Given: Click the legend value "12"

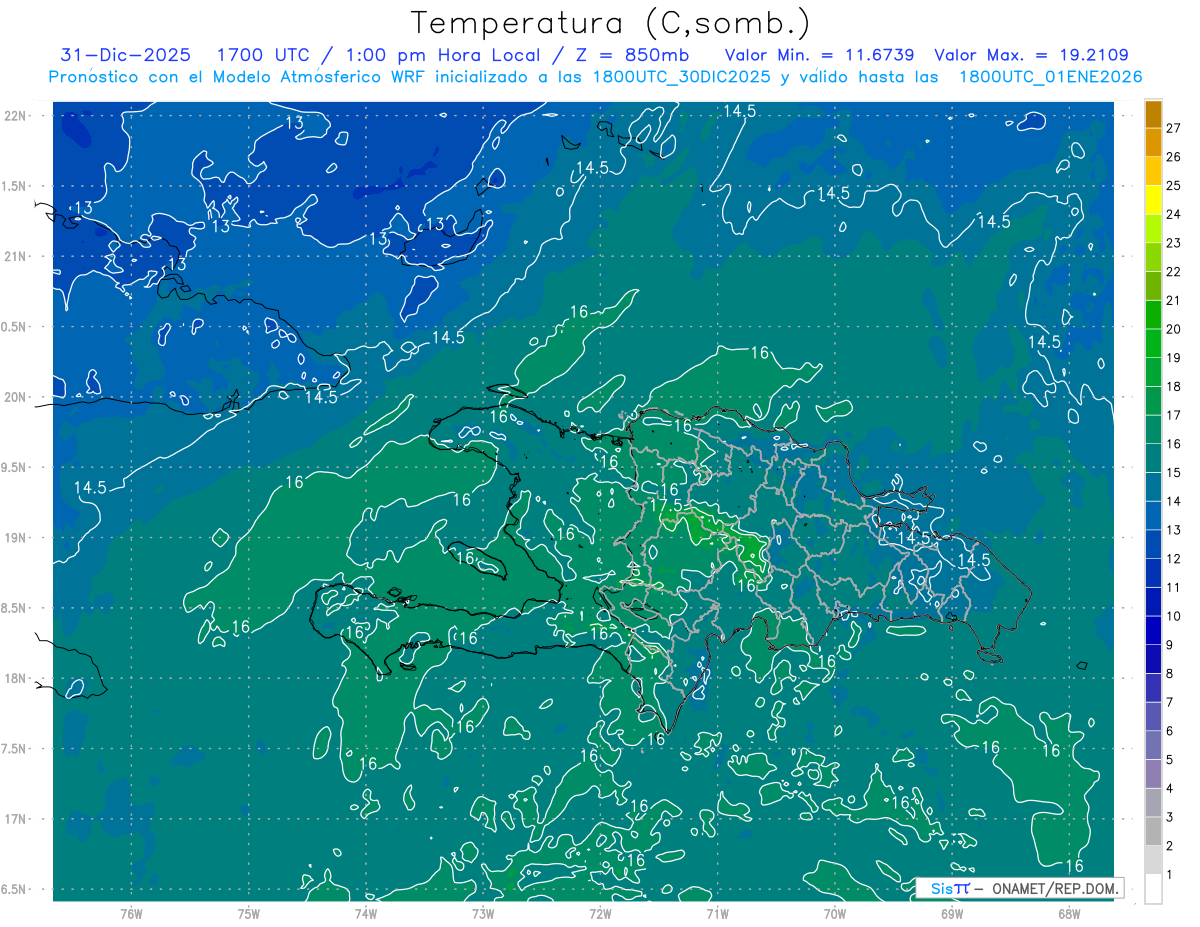Looking at the screenshot, I should [1174, 558].
